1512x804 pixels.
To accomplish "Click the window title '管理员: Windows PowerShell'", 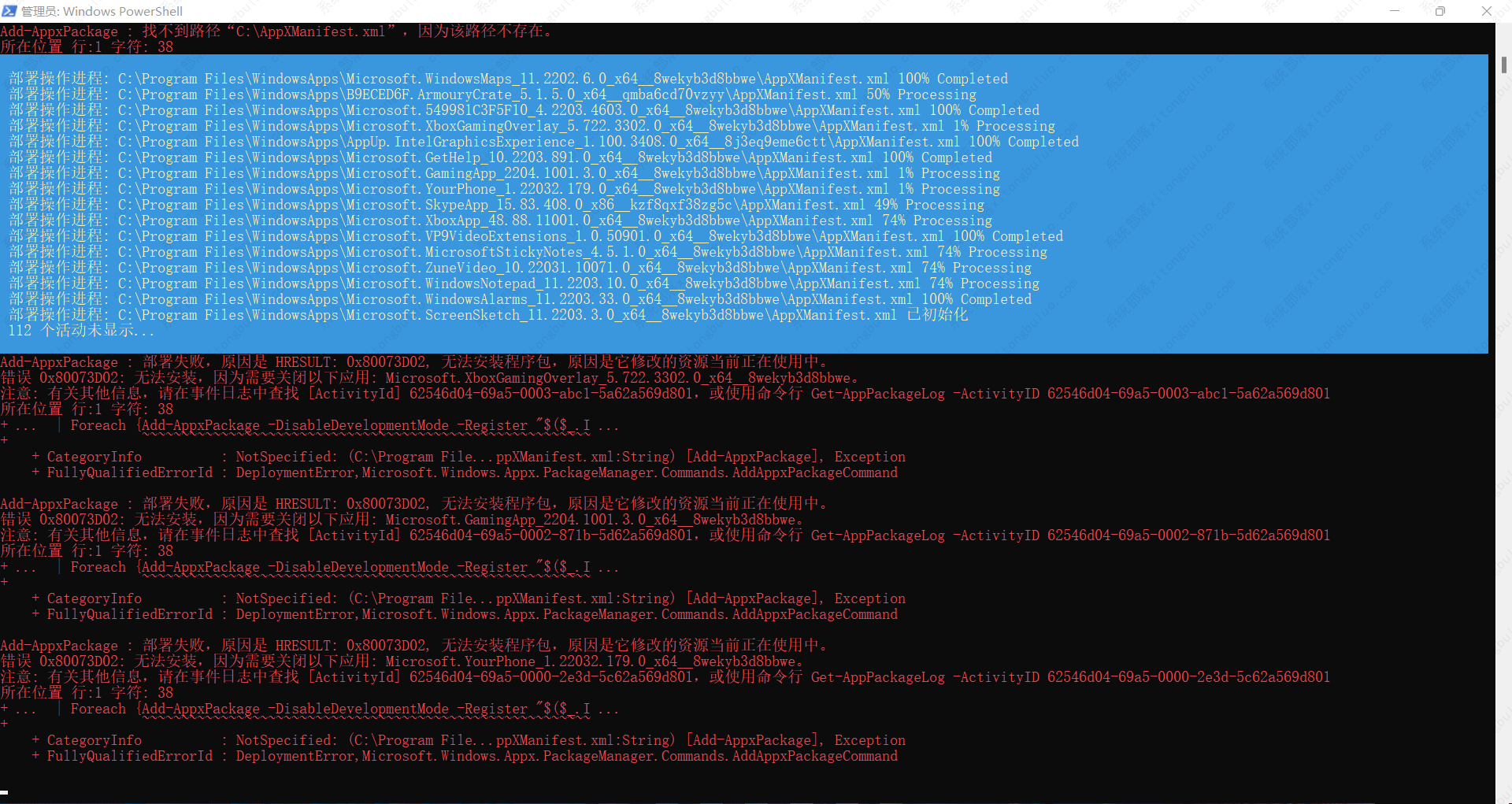I will point(102,11).
